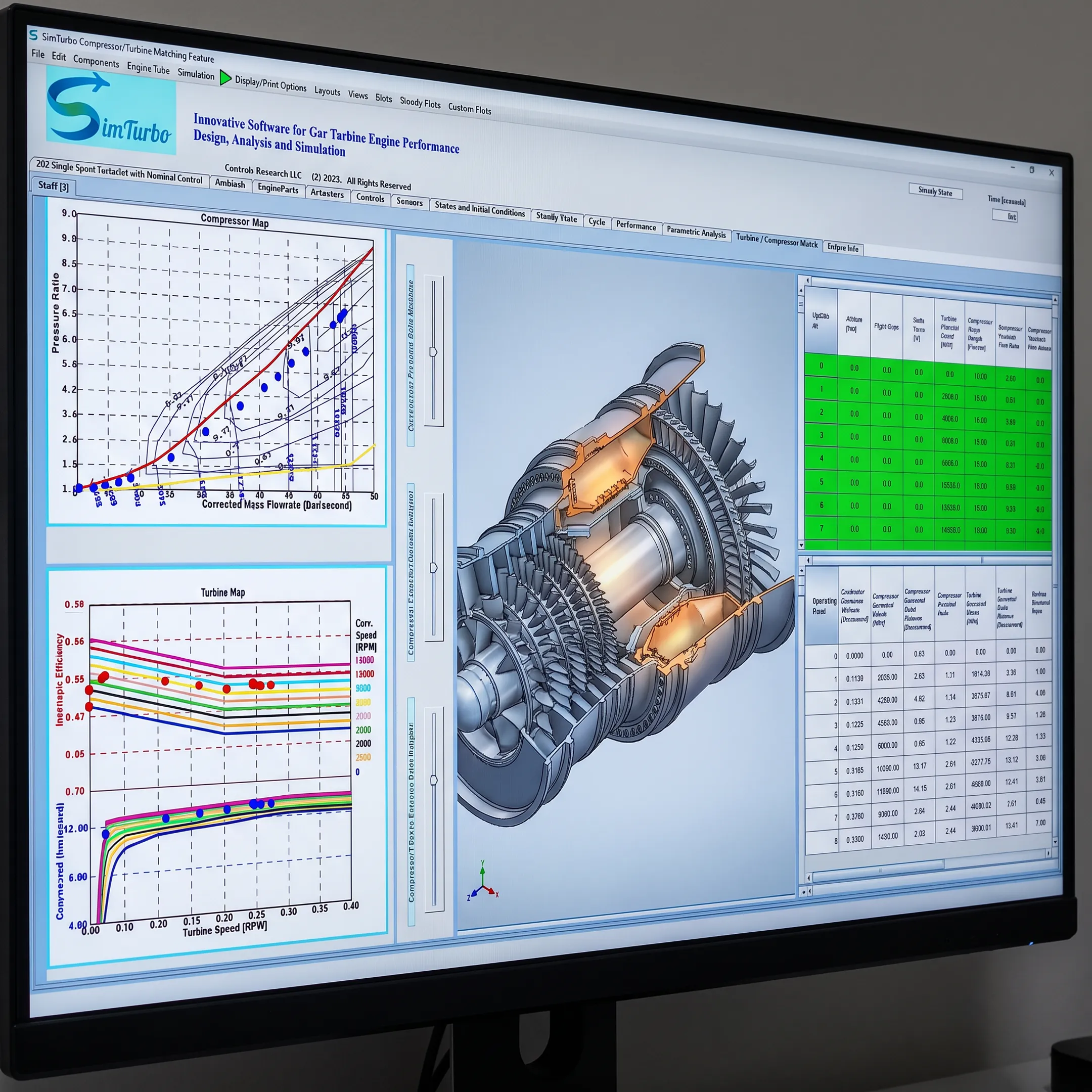This screenshot has width=1092, height=1092.
Task: Click the Corr. Speed [RPM] legend heading
Action: tap(366, 635)
